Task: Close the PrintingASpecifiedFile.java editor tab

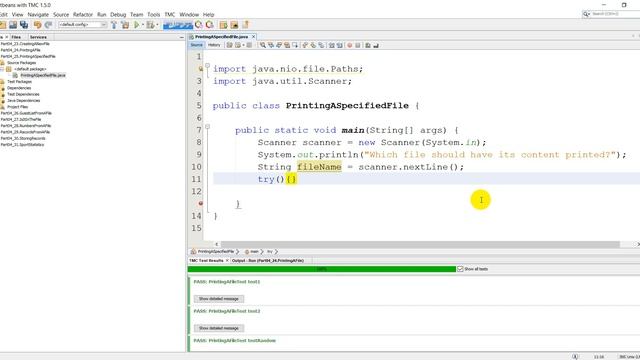Action: tap(253, 37)
